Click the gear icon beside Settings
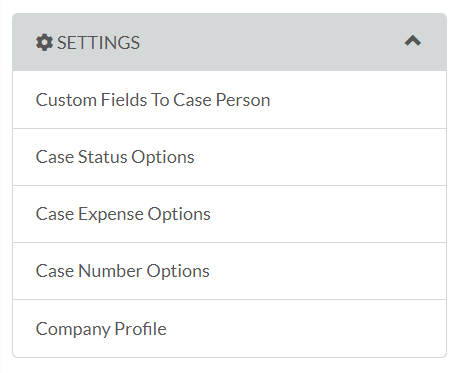The image size is (463, 373). pyautogui.click(x=44, y=43)
